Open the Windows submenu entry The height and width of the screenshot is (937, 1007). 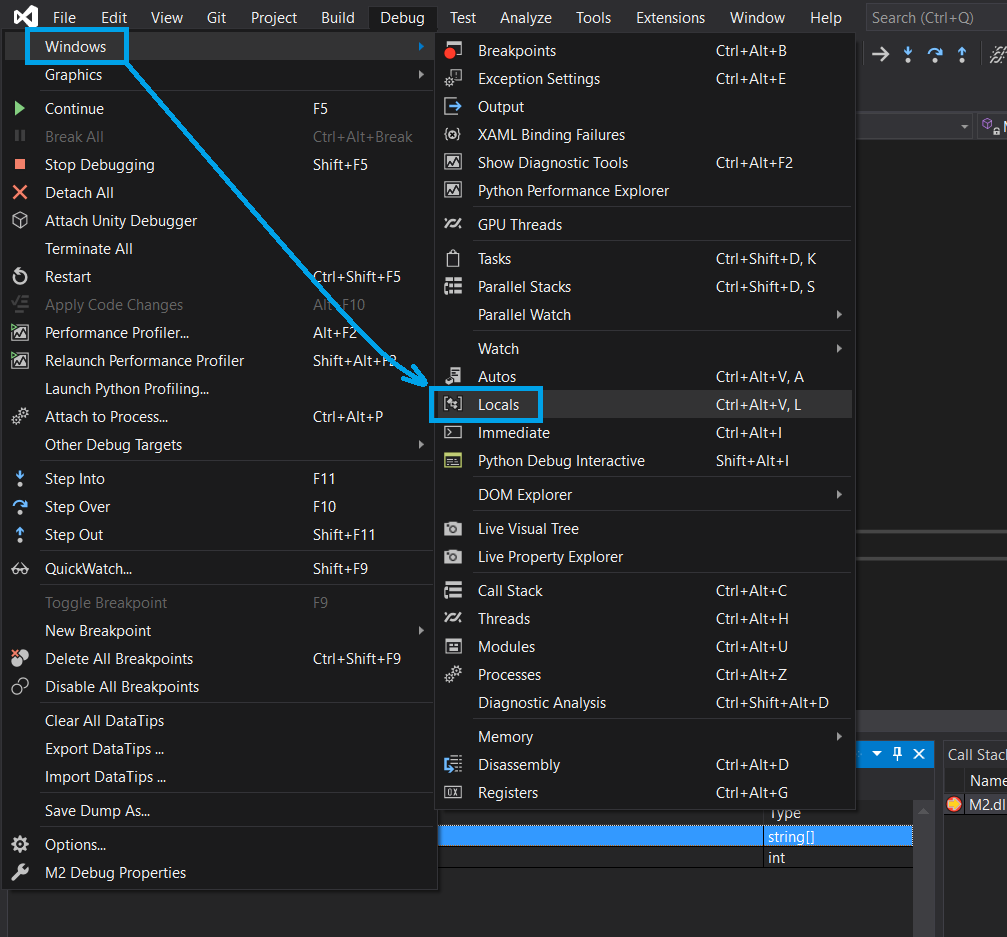point(219,47)
